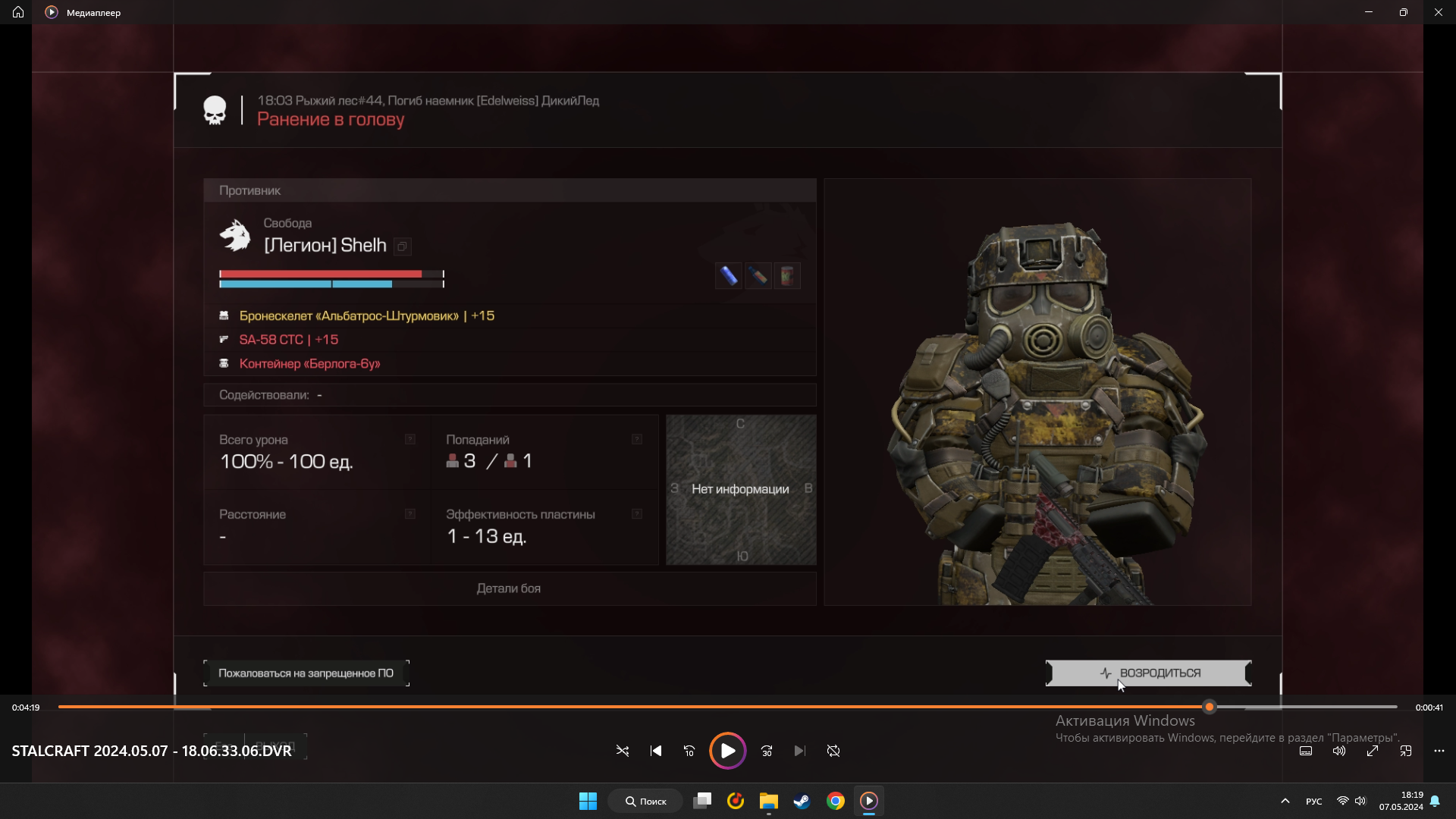The image size is (1456, 819).
Task: Click the 100% - 100 ед. damage value
Action: click(x=287, y=462)
